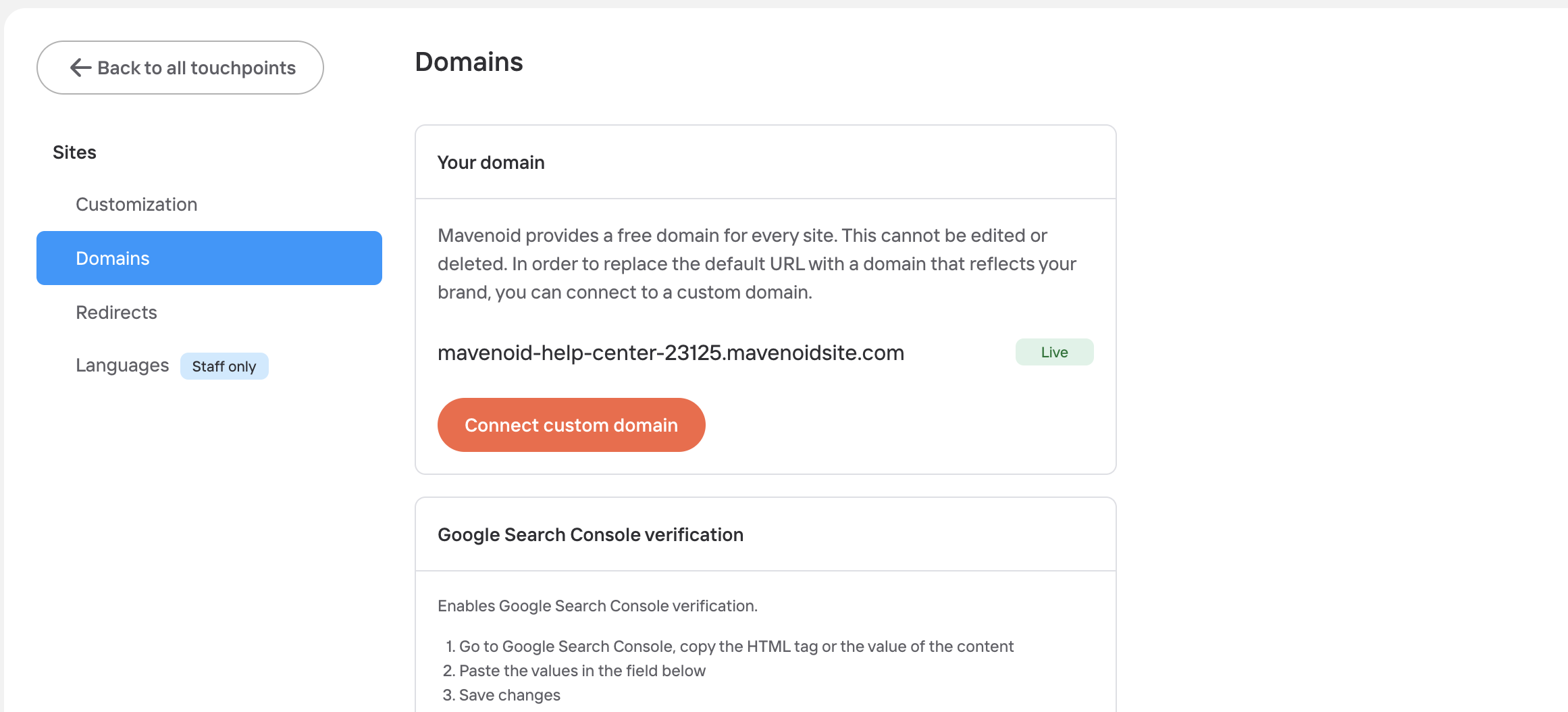Click the Mavenoid free domain description paragraph

tap(757, 264)
